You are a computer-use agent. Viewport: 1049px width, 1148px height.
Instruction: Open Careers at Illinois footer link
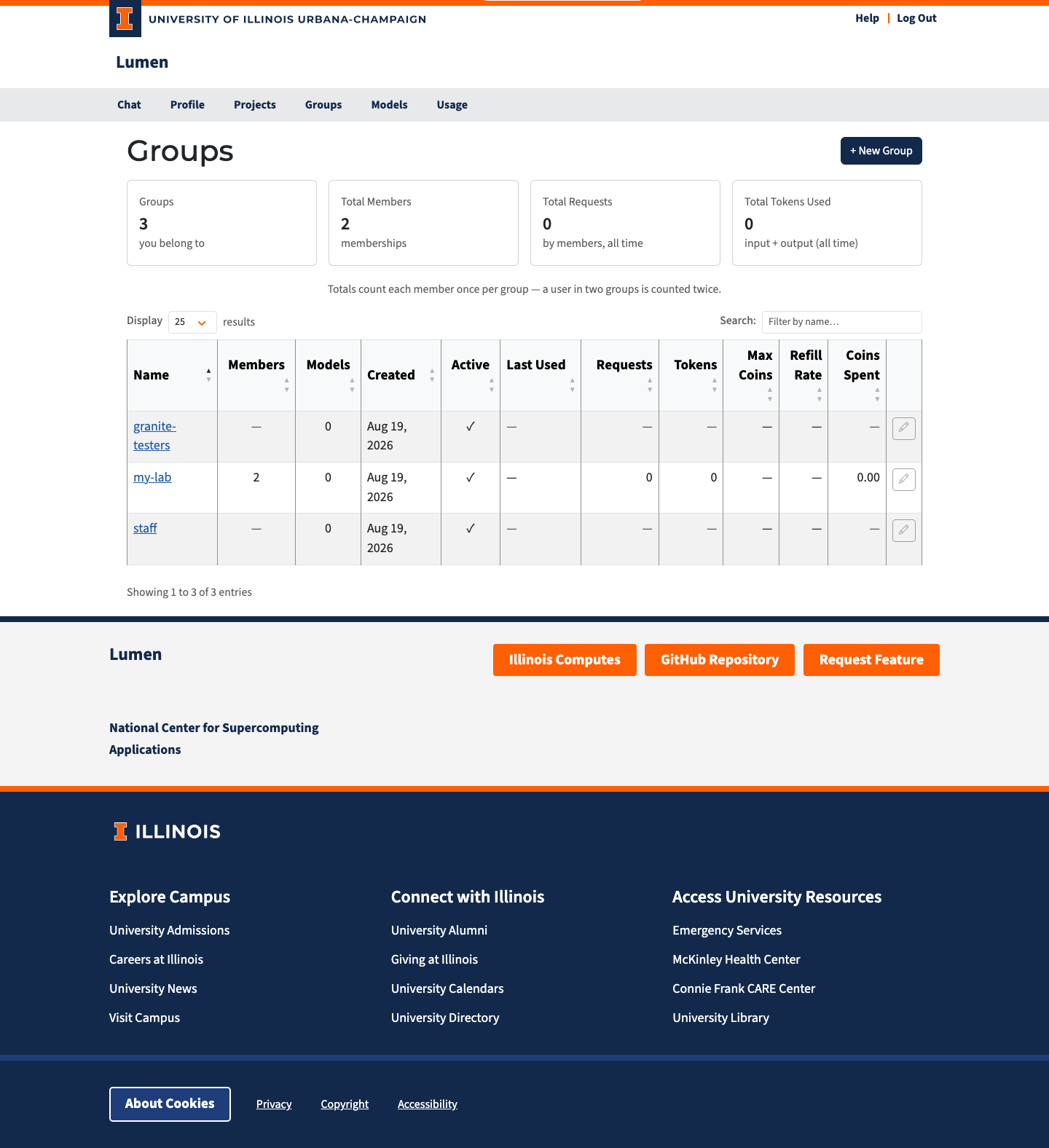[156, 959]
